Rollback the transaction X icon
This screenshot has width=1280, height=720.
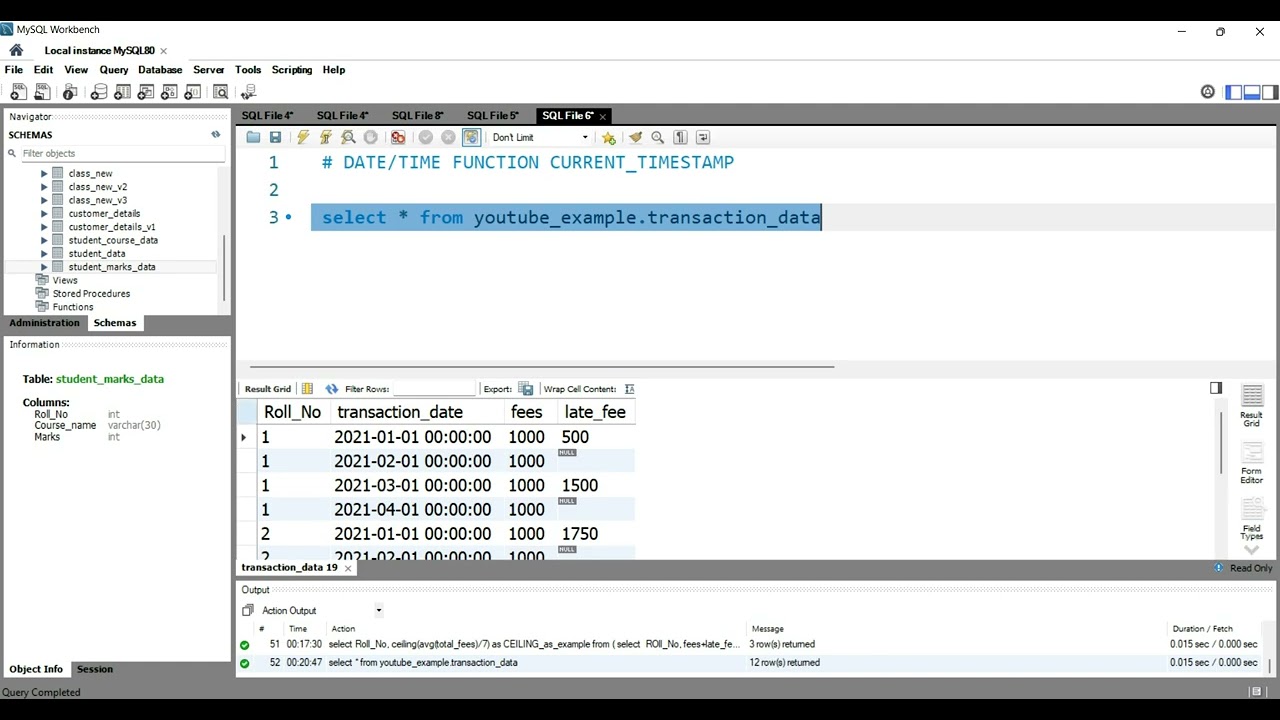tap(448, 138)
